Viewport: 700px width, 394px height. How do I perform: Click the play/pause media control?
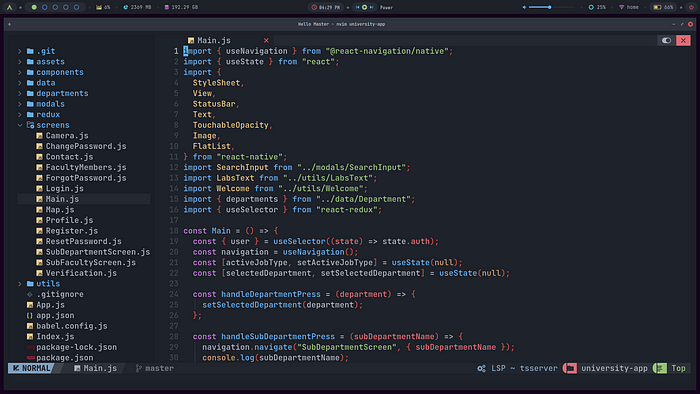364,8
